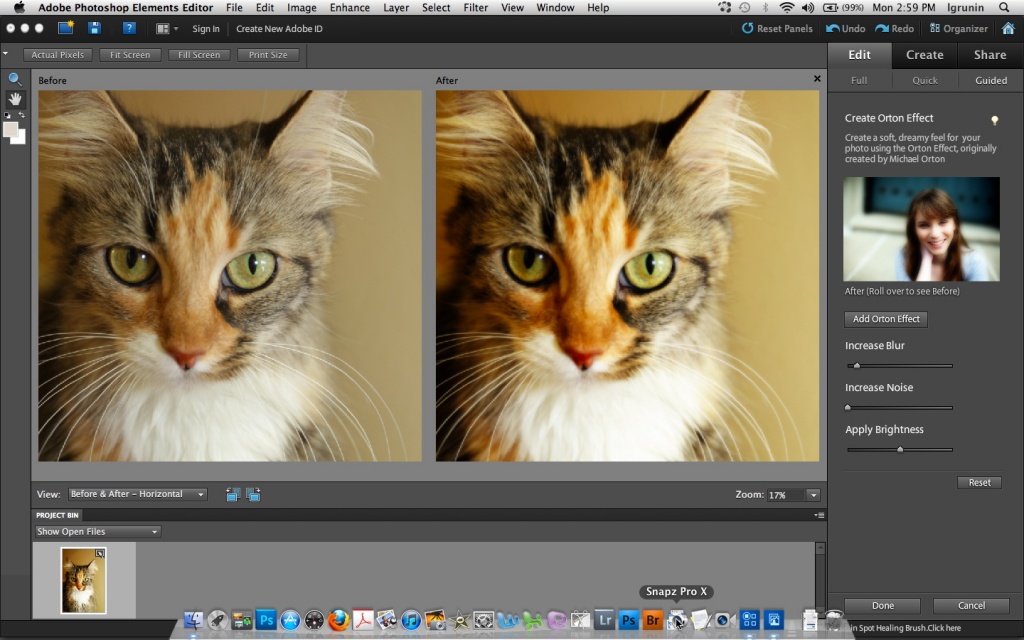Select the Hand tool
Viewport: 1024px width, 640px height.
coord(14,99)
